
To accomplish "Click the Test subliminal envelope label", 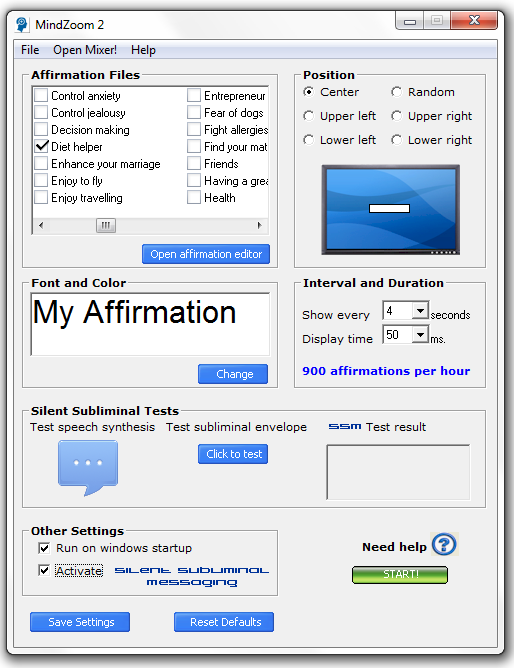I will pos(236,427).
